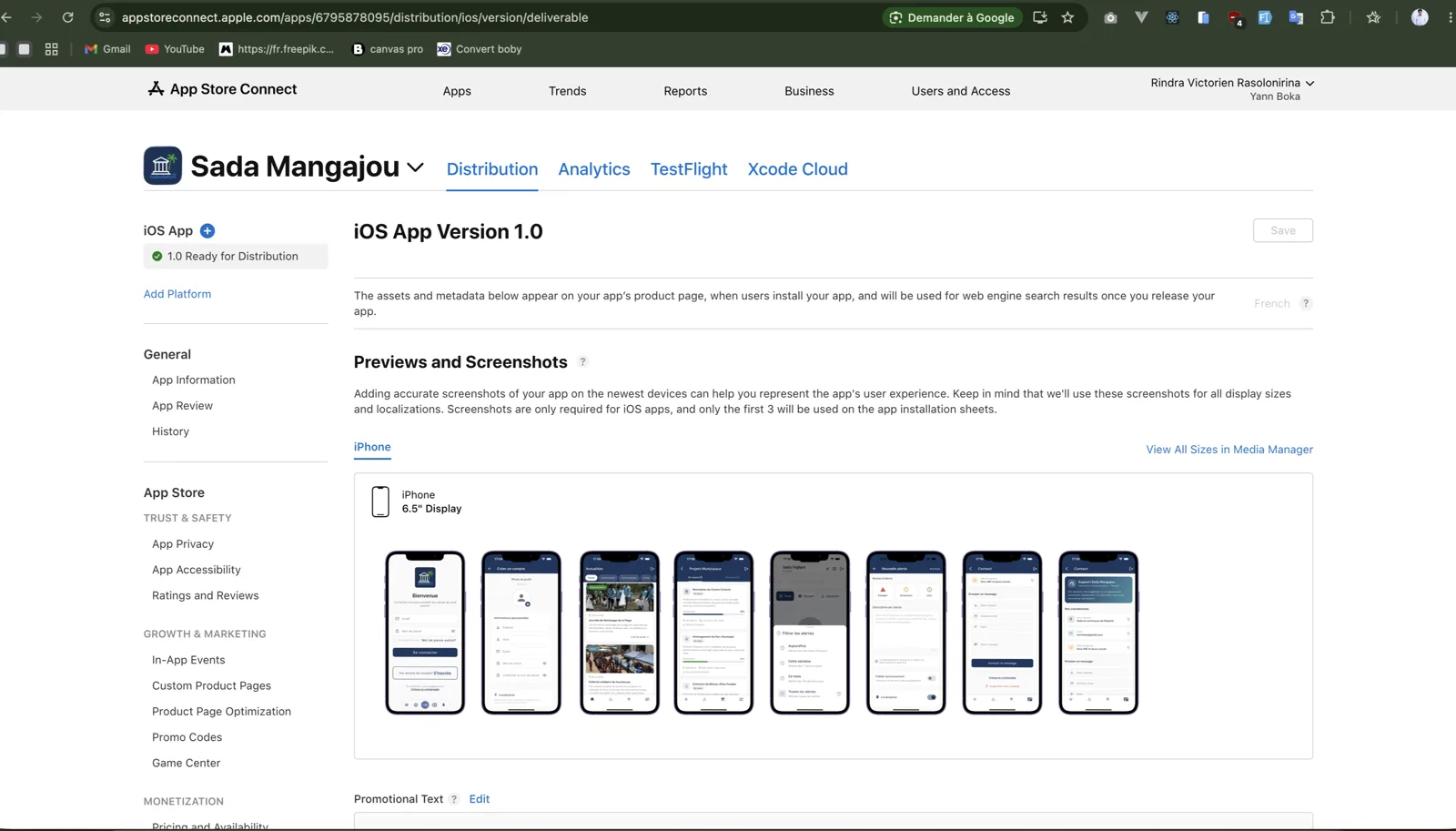Switch to the TestFlight tab
This screenshot has width=1456, height=831.
pyautogui.click(x=689, y=169)
